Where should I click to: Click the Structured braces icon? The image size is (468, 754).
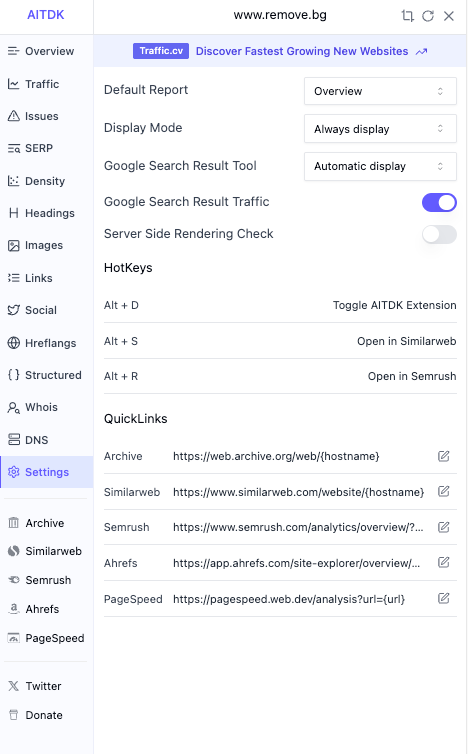pos(13,375)
